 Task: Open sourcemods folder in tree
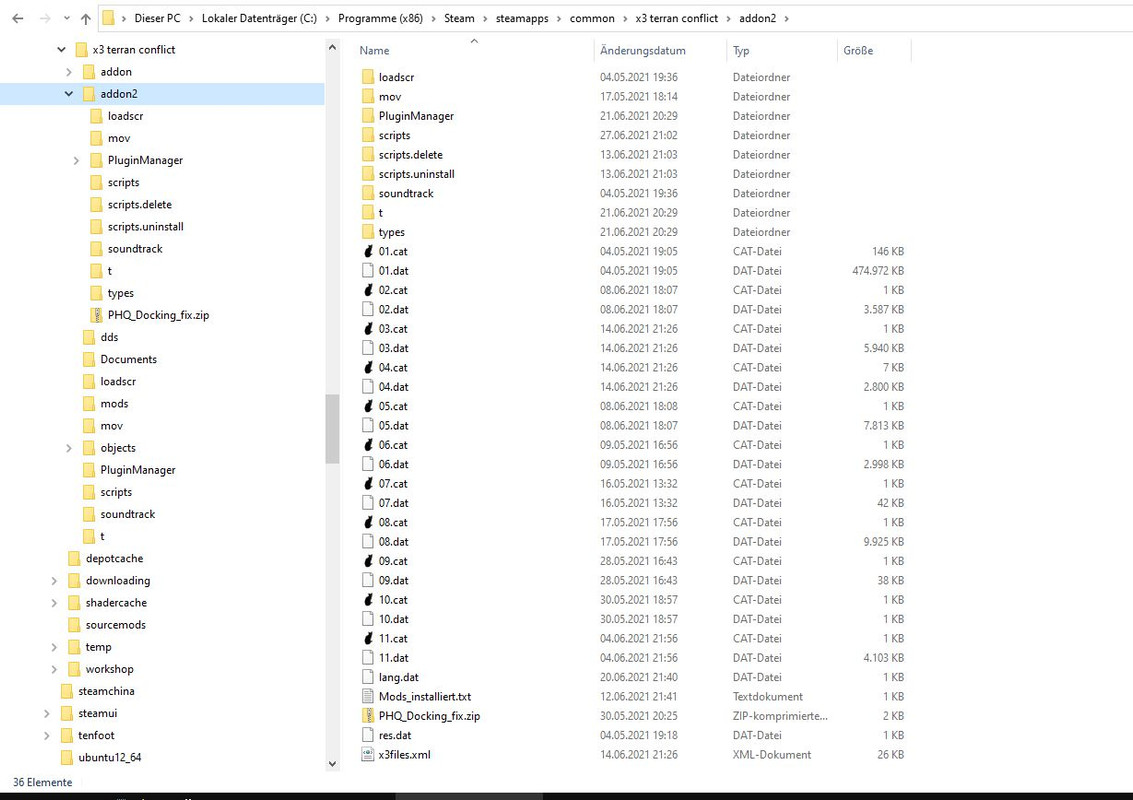[116, 625]
